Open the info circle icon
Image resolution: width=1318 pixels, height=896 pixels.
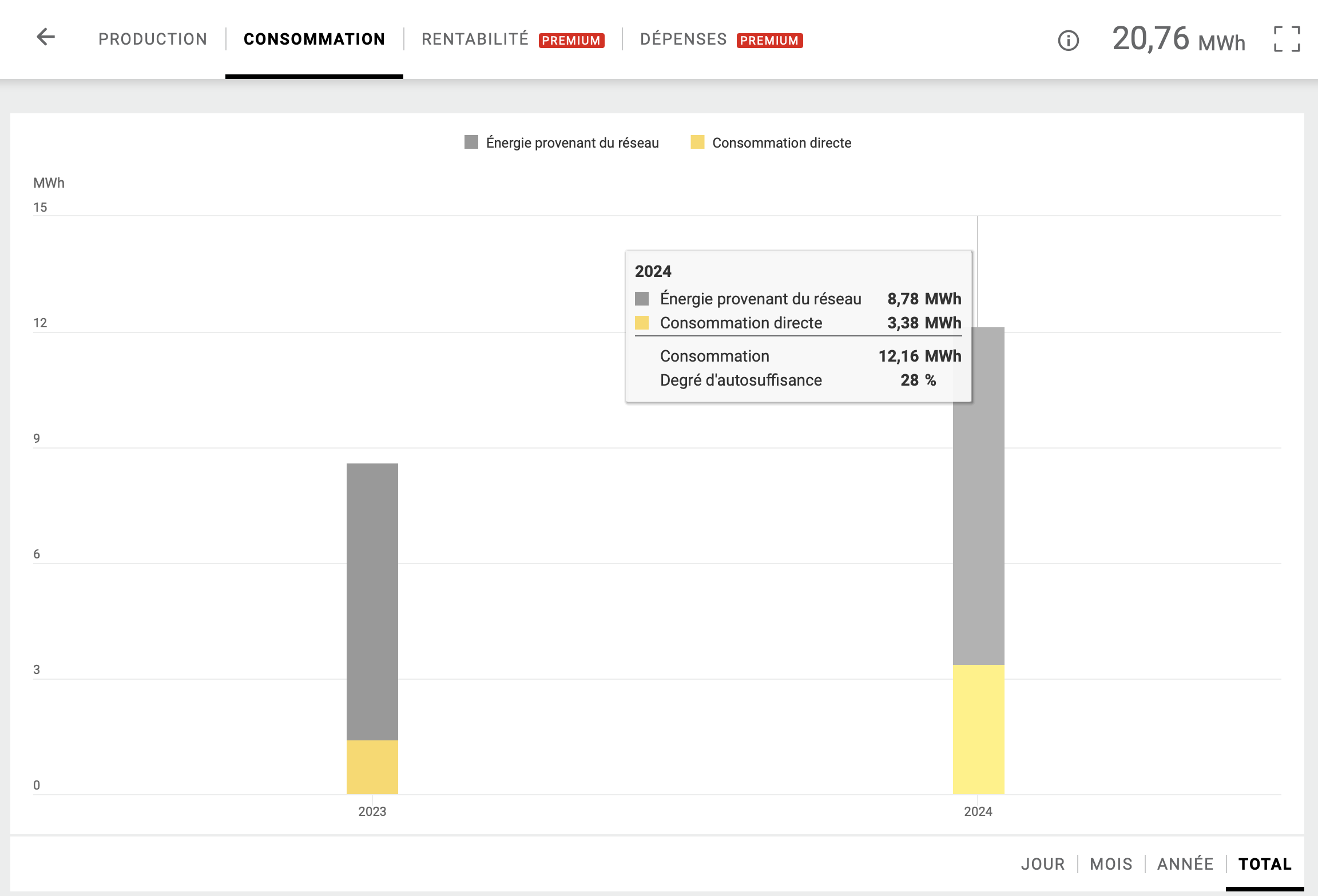pyautogui.click(x=1068, y=41)
